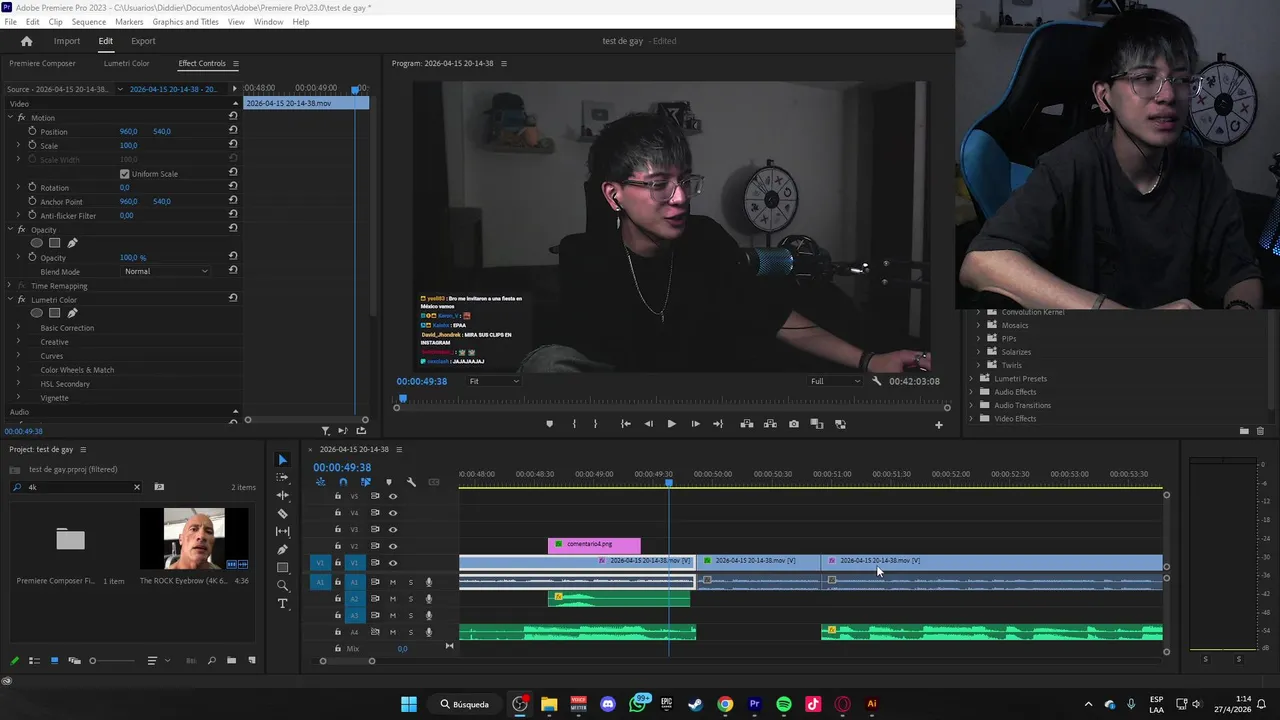Select the Razor tool

[x=282, y=514]
